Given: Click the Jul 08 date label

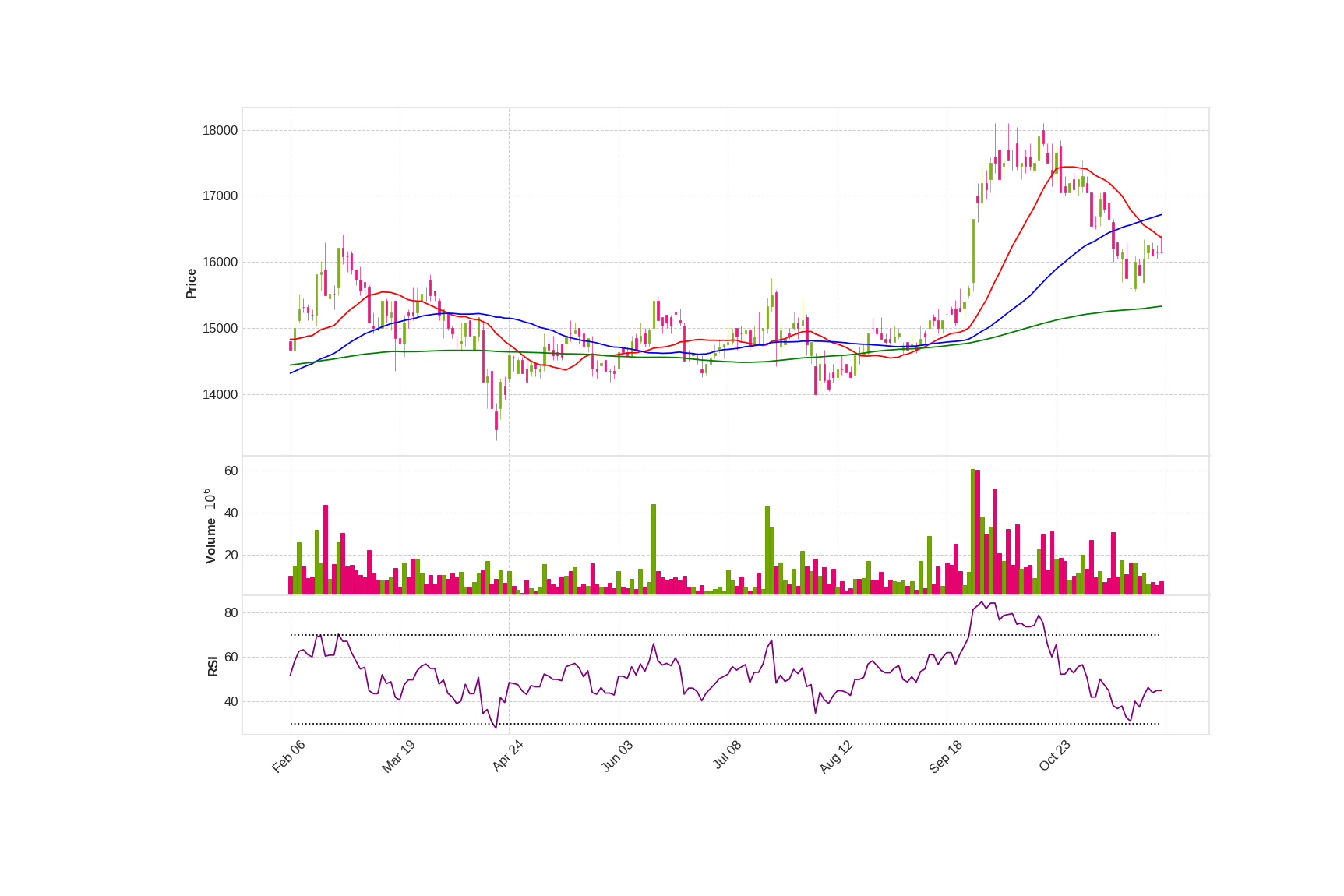Looking at the screenshot, I should coord(727,755).
